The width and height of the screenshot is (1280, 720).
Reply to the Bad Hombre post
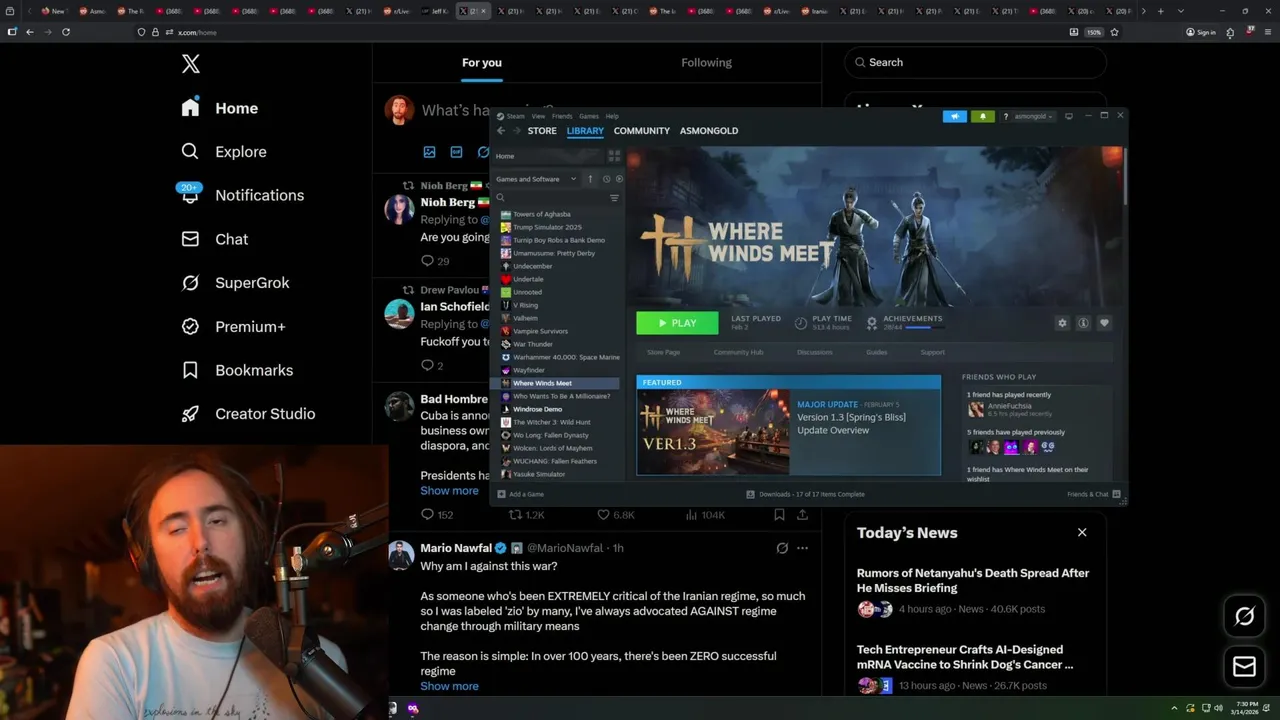click(437, 515)
